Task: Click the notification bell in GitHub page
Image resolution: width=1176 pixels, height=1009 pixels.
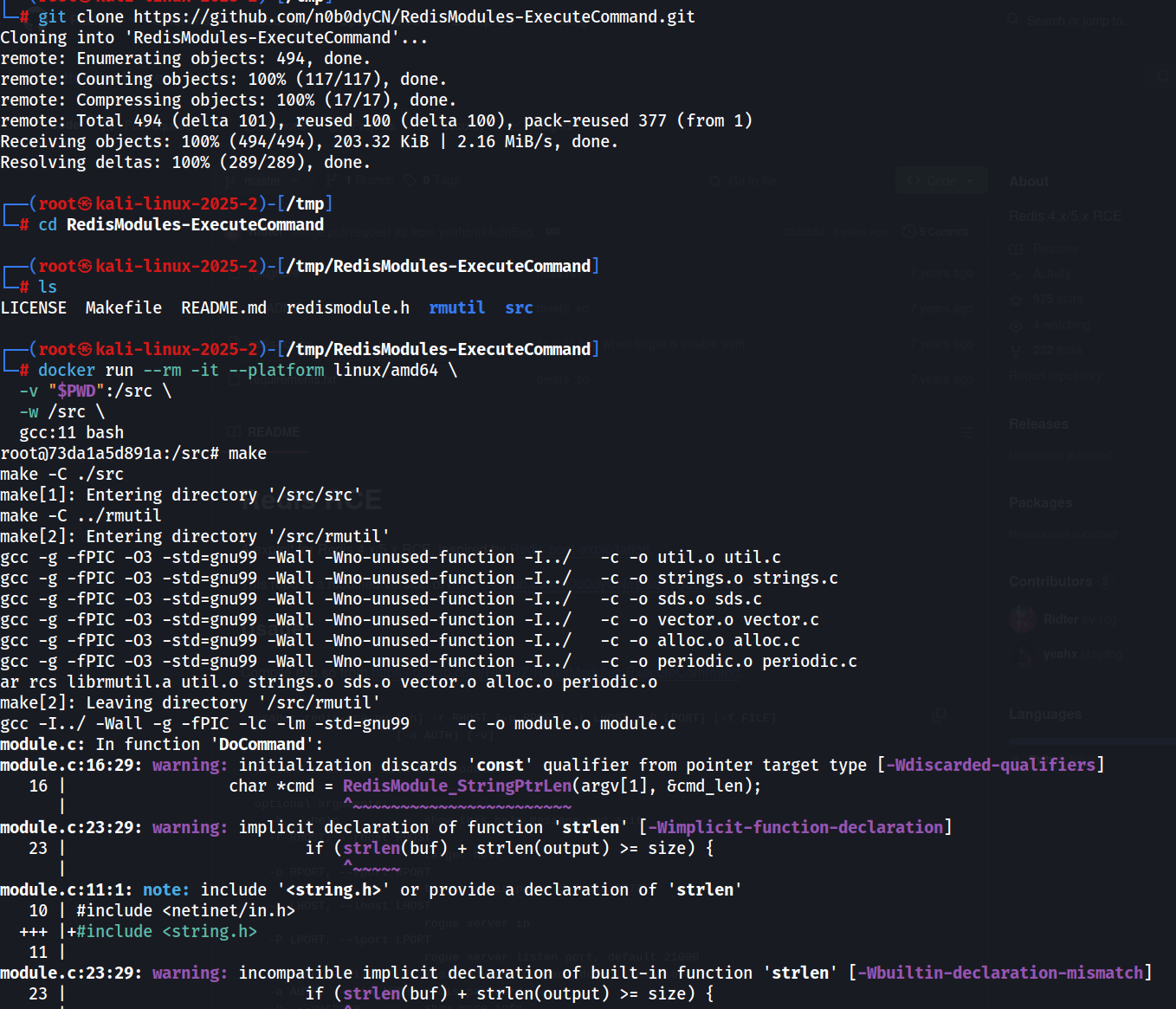Action: click(1161, 77)
